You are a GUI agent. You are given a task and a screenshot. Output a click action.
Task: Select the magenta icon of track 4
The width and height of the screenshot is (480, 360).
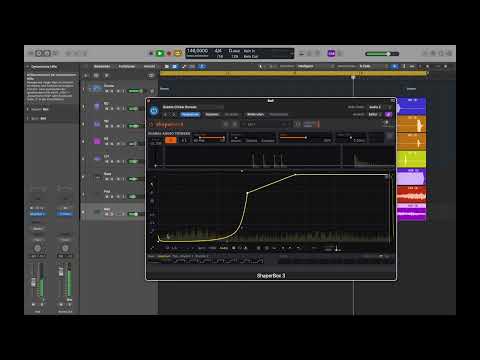(x=97, y=141)
